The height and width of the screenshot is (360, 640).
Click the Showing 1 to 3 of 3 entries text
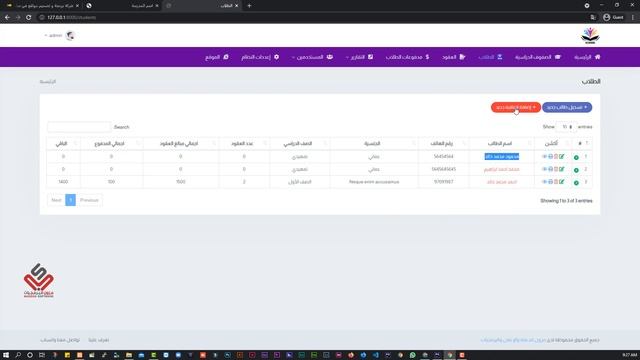(x=566, y=201)
